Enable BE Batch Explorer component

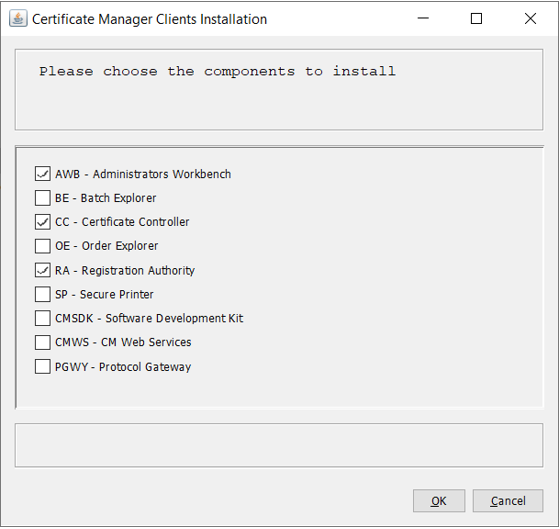coord(42,198)
